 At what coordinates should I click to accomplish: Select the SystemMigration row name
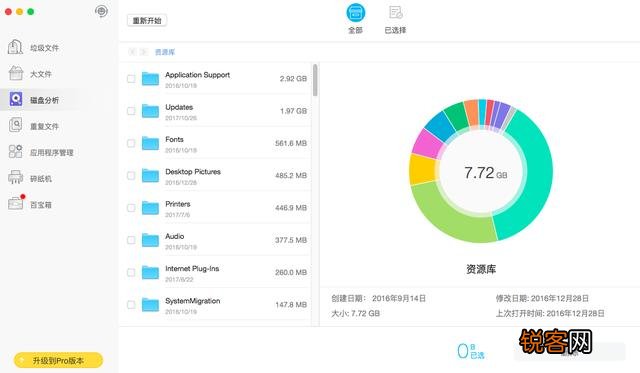pos(193,301)
